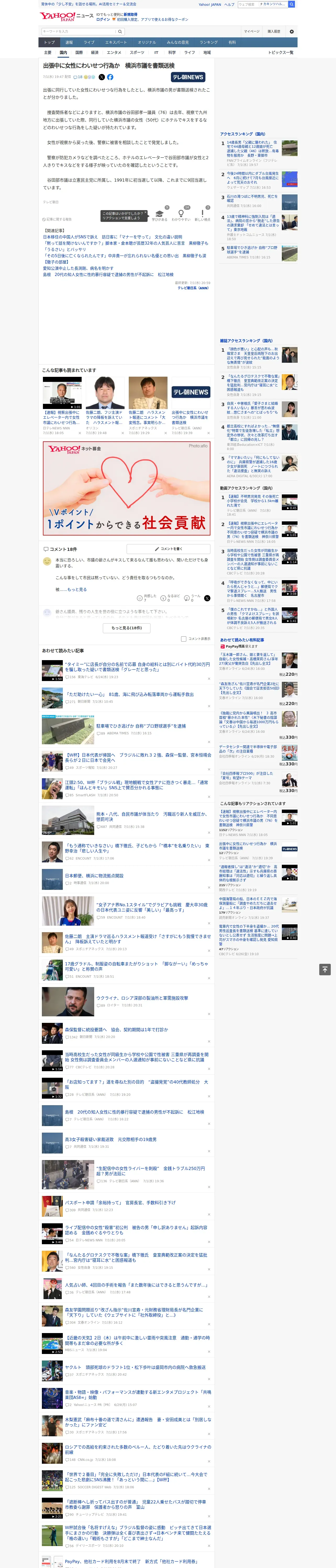
Task: Click the マイページ link
Action: click(x=252, y=31)
